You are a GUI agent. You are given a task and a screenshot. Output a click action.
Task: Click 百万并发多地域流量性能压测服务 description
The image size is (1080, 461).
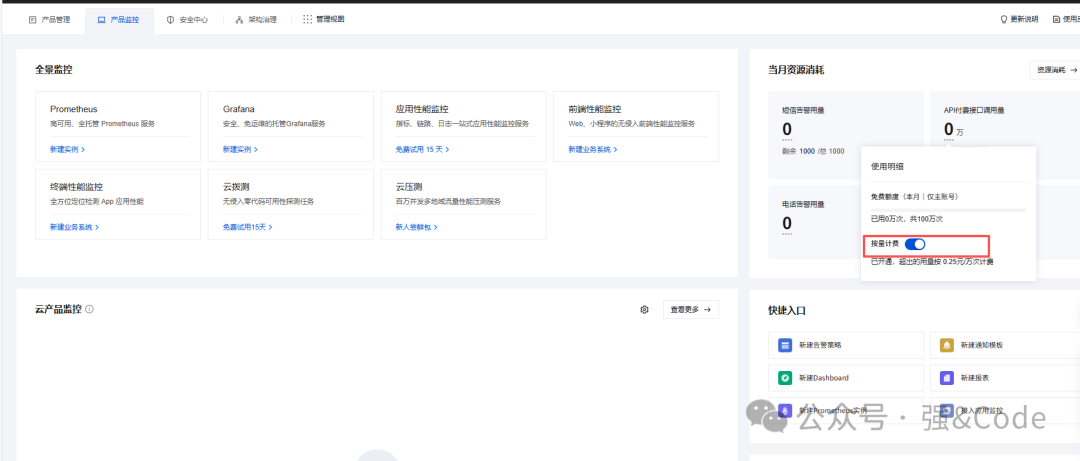coord(448,202)
